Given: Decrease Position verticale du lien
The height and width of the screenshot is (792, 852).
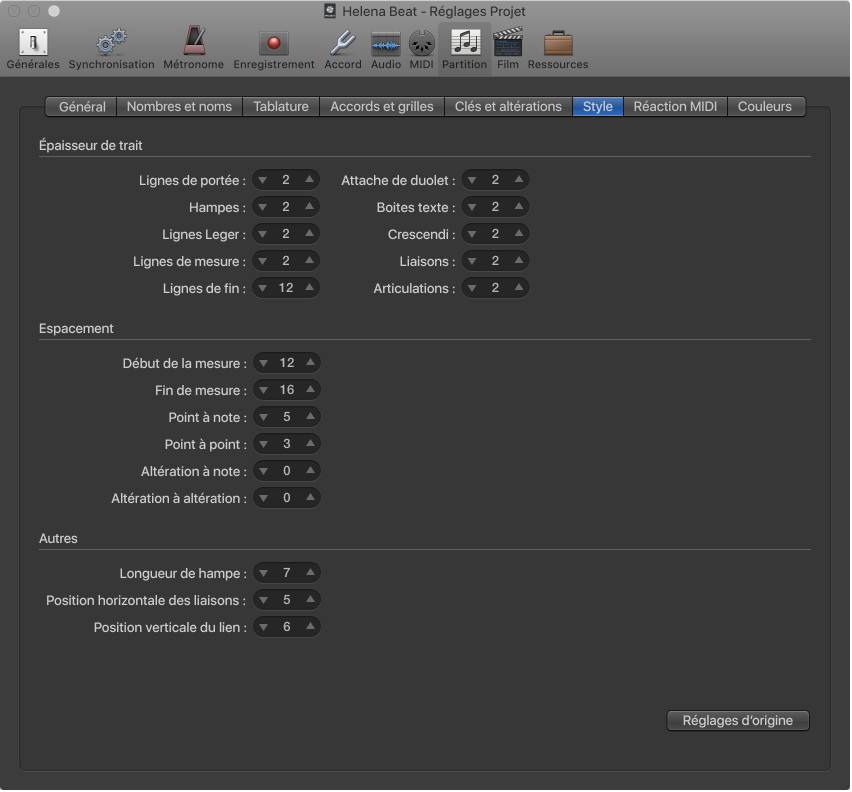Looking at the screenshot, I should pos(264,627).
